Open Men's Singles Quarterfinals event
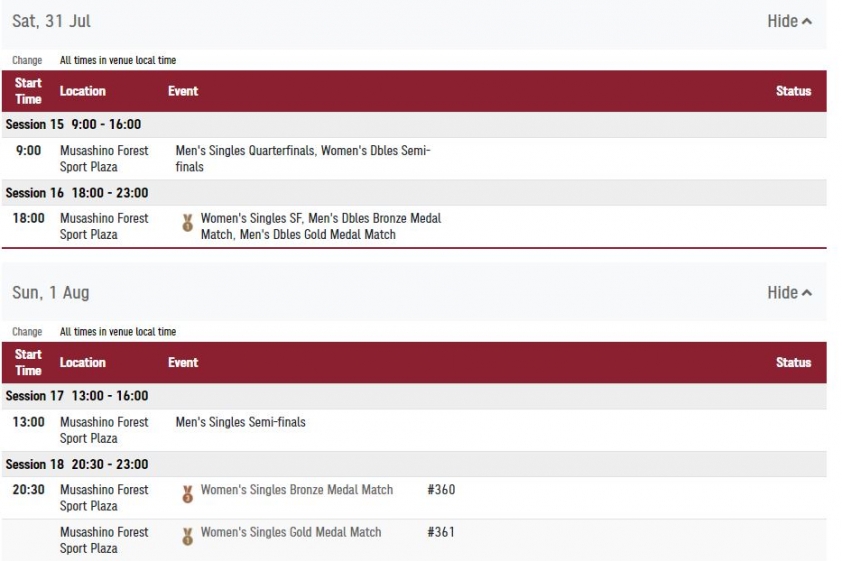 pos(303,158)
